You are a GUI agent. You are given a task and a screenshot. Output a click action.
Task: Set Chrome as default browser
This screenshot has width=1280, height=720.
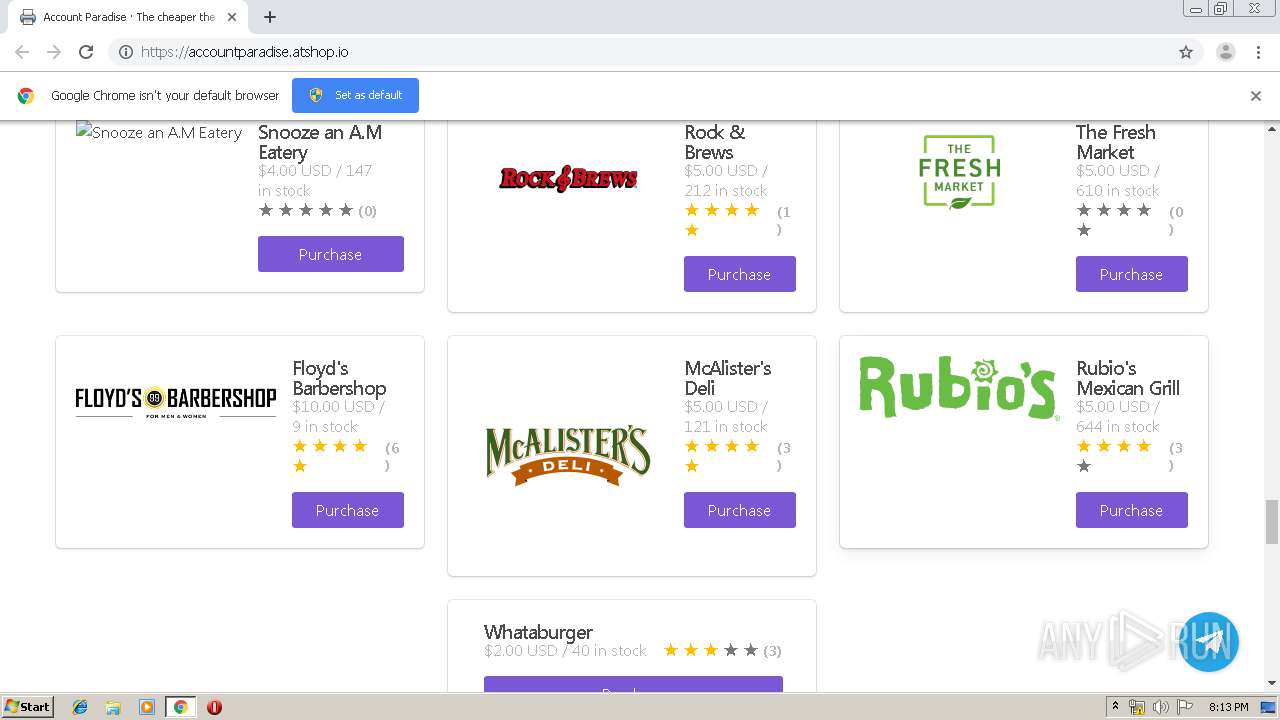(x=355, y=95)
